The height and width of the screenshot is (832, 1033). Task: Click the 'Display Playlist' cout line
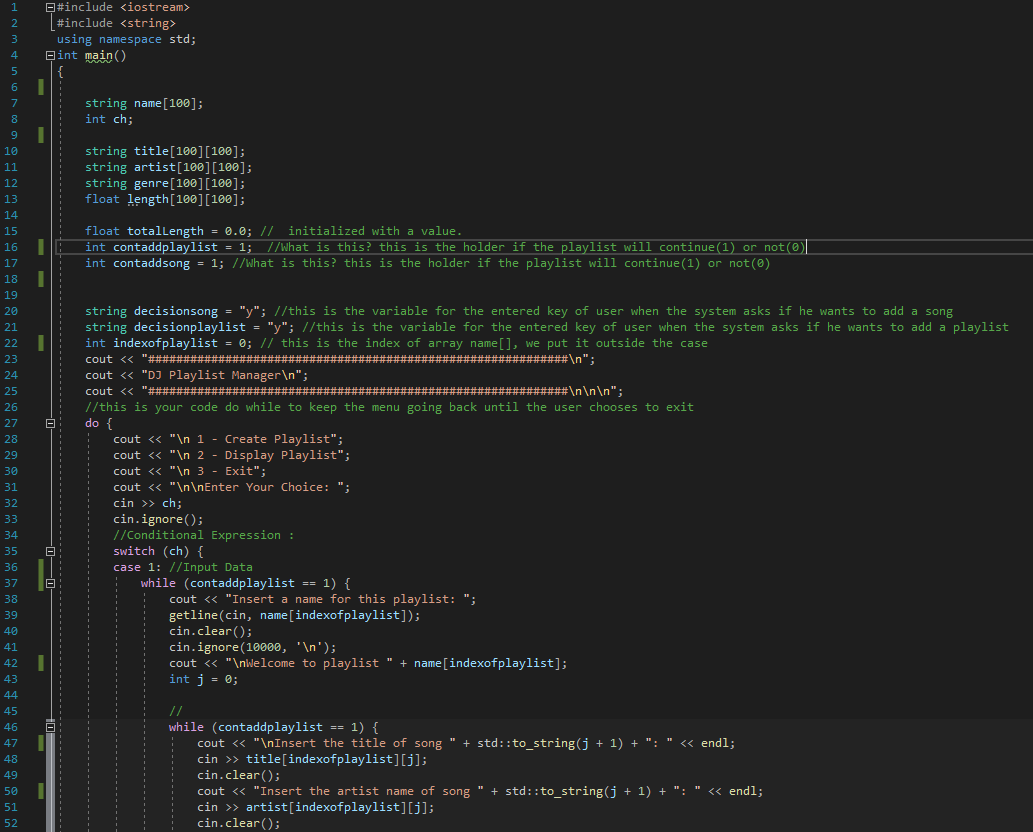231,455
